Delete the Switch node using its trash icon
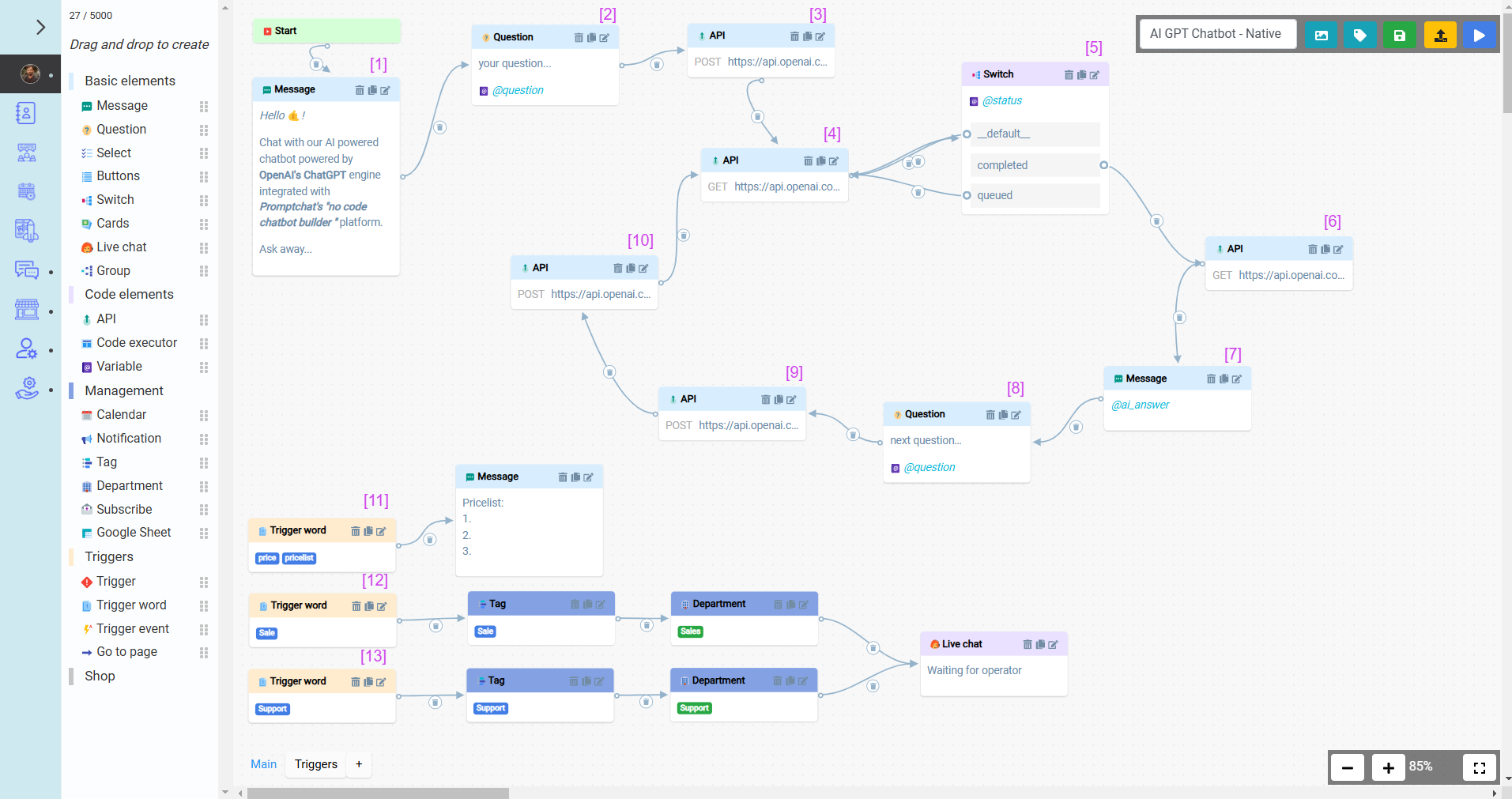Image resolution: width=1512 pixels, height=799 pixels. pos(1069,75)
